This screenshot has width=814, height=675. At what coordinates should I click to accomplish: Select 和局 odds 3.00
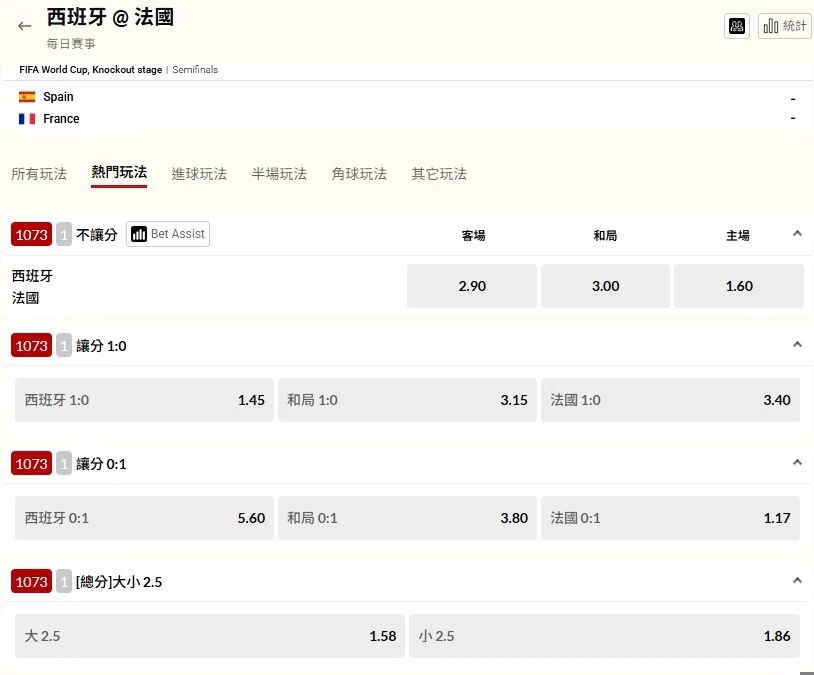point(605,286)
